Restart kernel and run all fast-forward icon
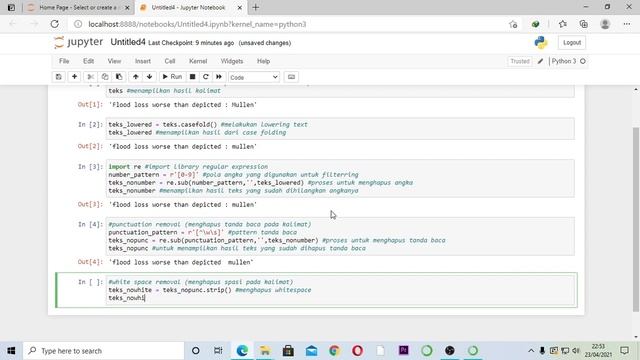 tap(219, 77)
